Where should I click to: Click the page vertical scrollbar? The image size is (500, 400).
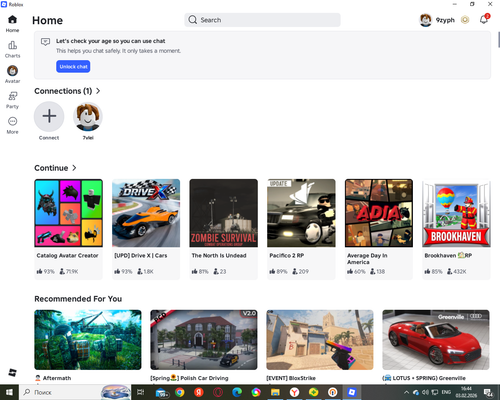point(499,40)
